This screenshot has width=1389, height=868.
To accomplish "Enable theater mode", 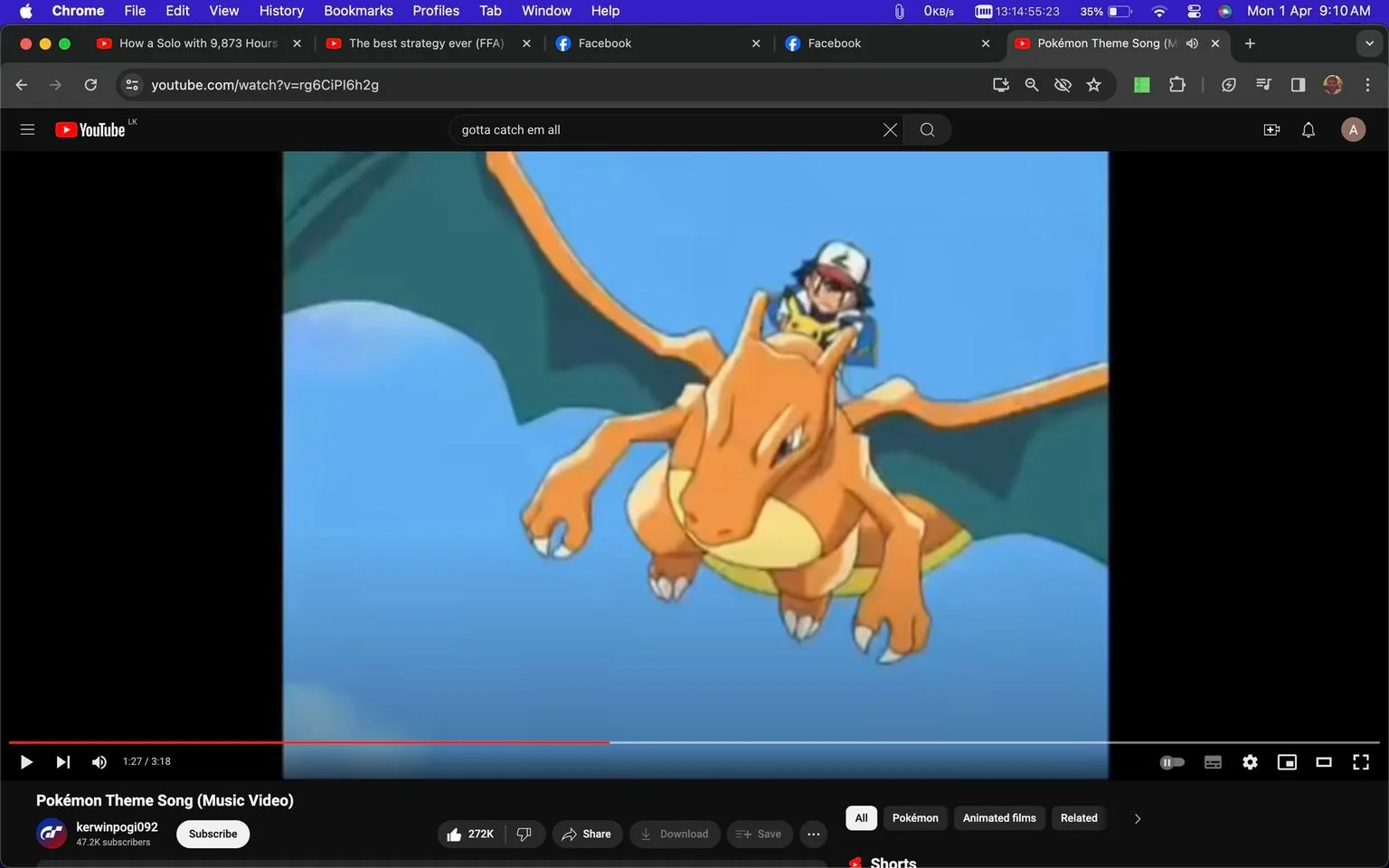I will (x=1324, y=762).
